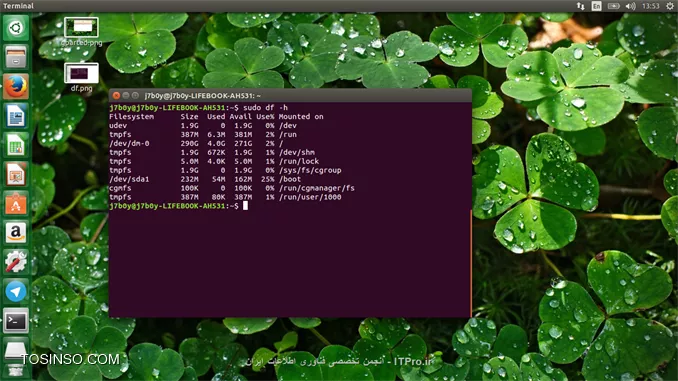Open System Settings from the launcher
Screen dimensions: 678x381
(16, 262)
